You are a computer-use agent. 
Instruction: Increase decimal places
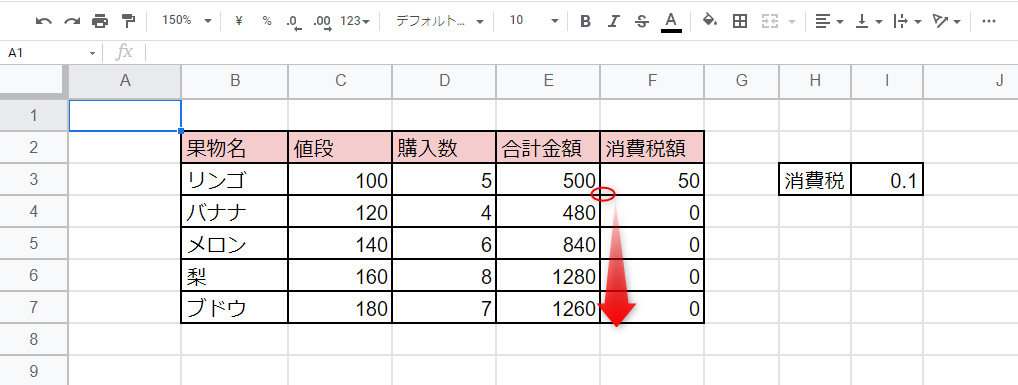click(322, 21)
